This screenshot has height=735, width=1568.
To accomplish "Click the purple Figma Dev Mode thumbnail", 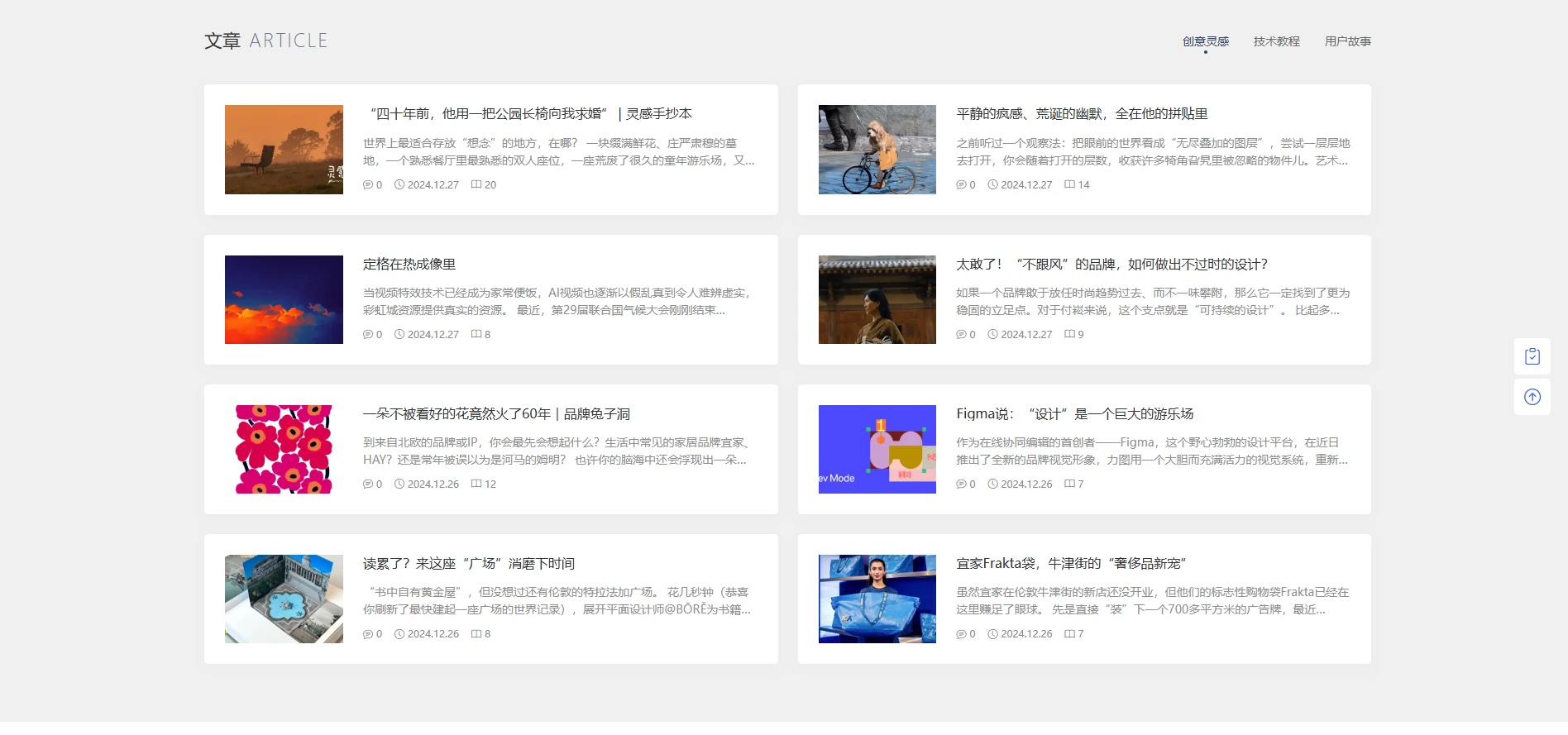I will pyautogui.click(x=877, y=449).
